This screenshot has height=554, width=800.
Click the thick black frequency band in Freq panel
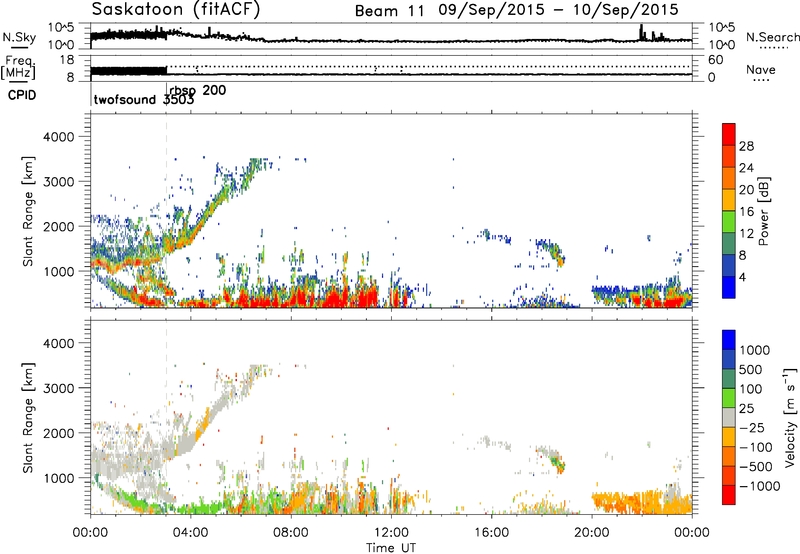129,71
